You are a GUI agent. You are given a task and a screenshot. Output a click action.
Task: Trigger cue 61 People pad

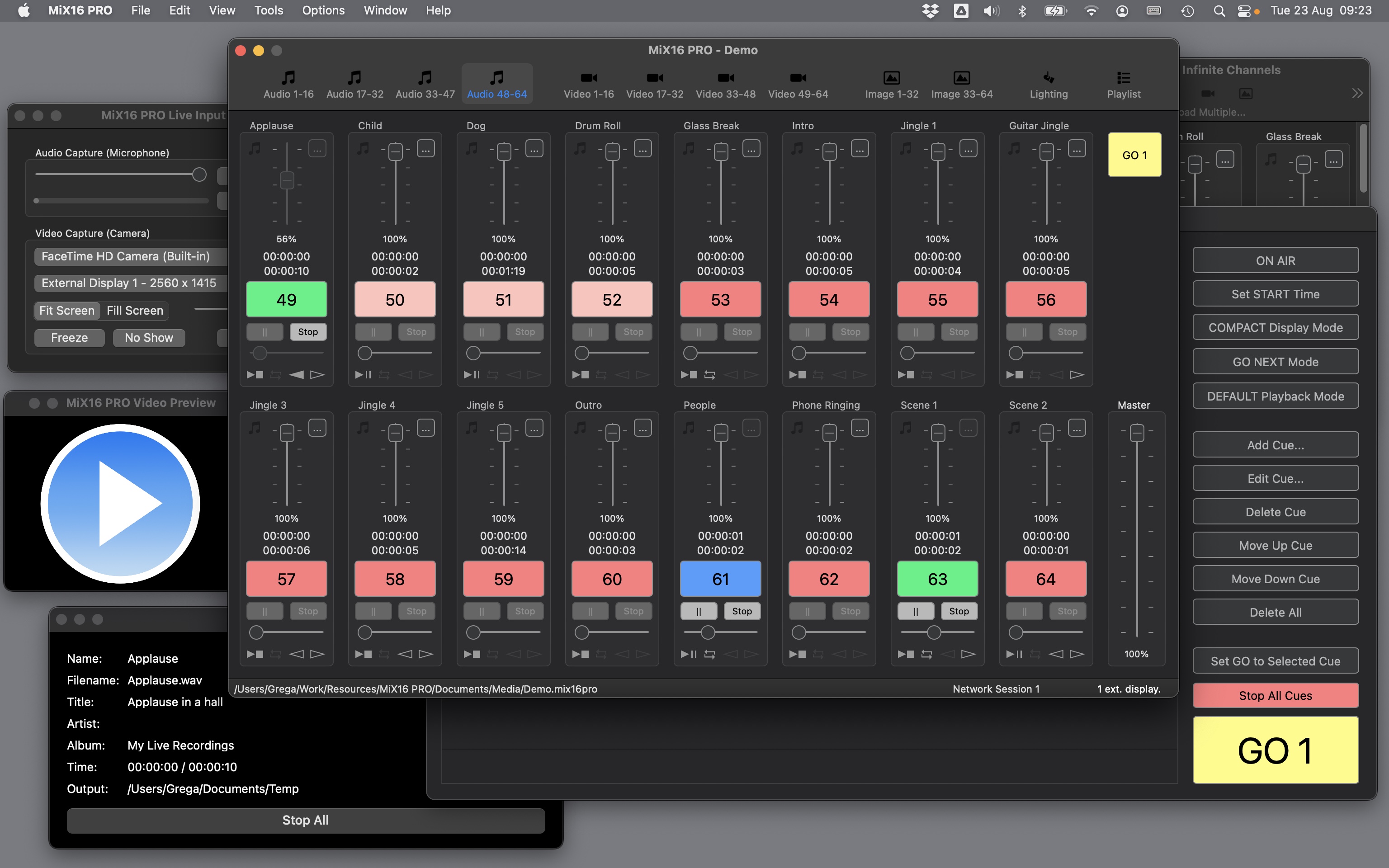[x=720, y=579]
